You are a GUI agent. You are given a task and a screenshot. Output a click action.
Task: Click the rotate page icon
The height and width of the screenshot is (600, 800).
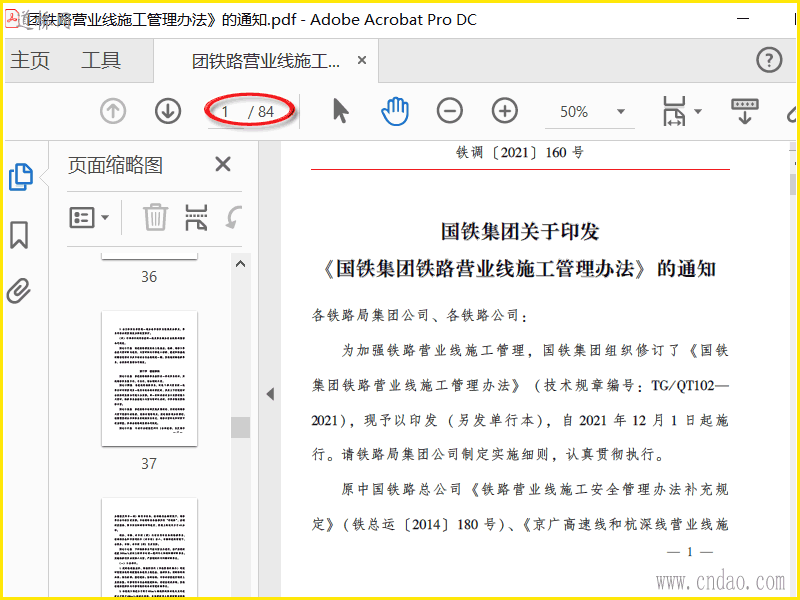(x=234, y=217)
